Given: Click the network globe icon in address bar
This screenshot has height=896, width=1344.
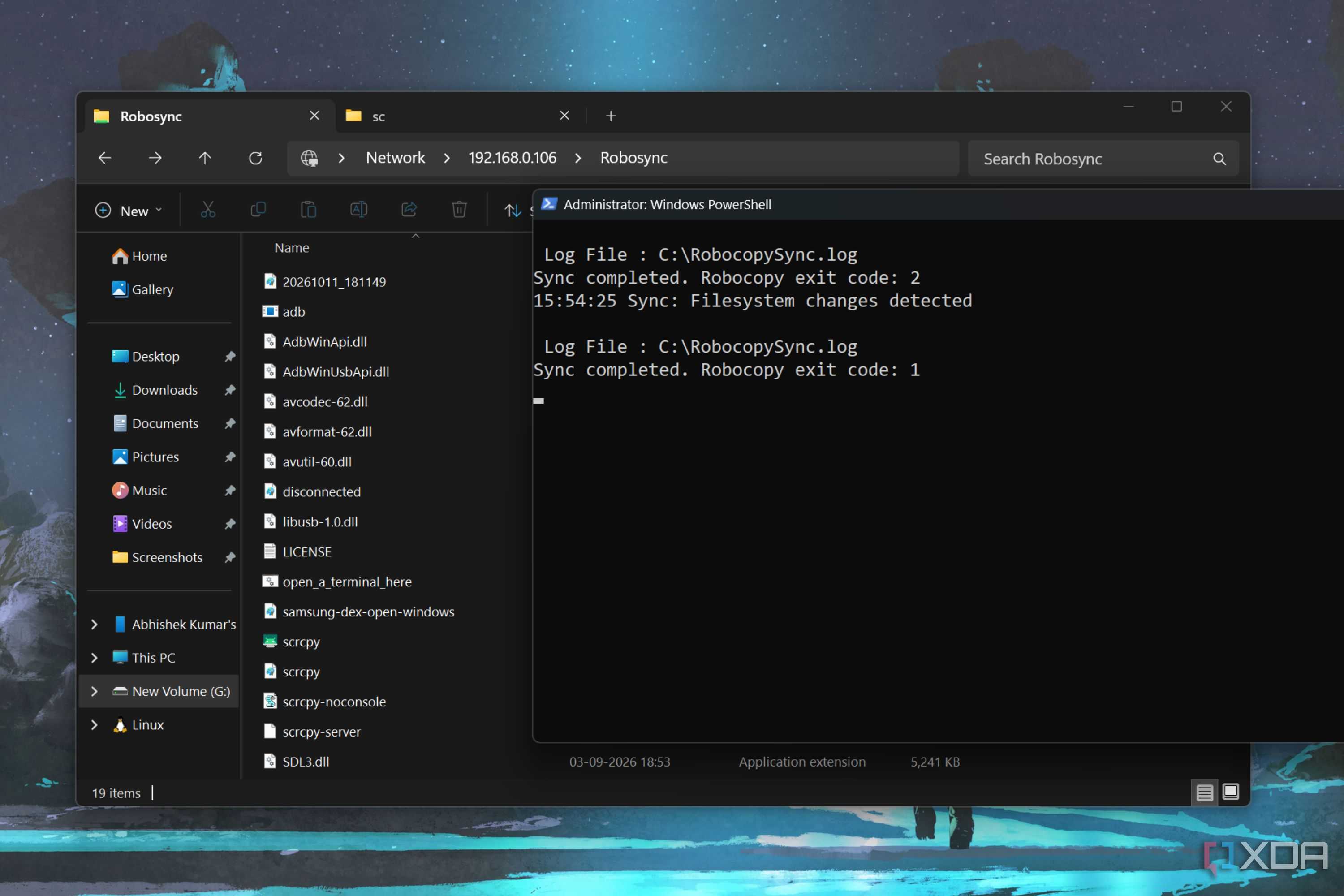Looking at the screenshot, I should [x=309, y=158].
